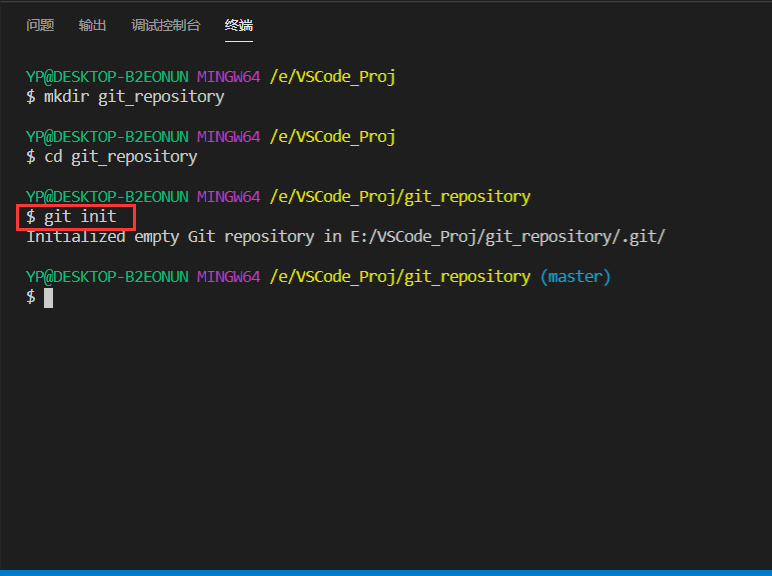772x576 pixels.
Task: Switch to the 输出 tab
Action: (92, 25)
